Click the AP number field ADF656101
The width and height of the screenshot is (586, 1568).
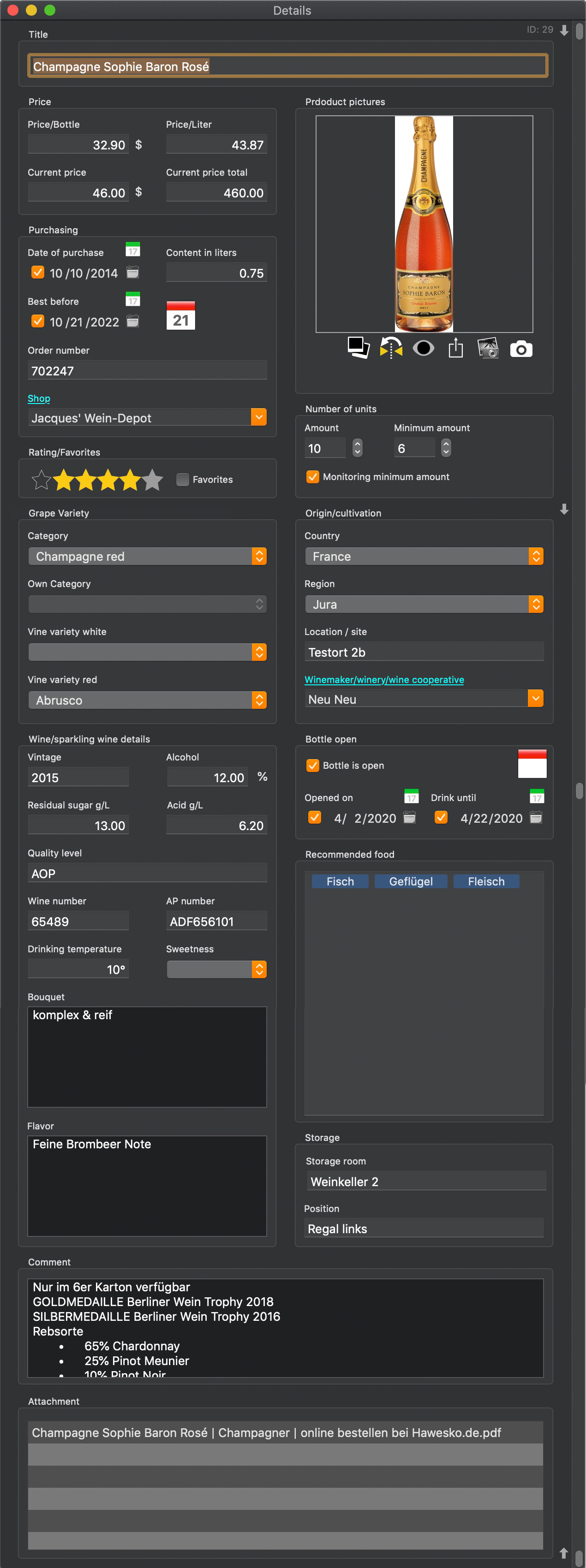pyautogui.click(x=217, y=921)
